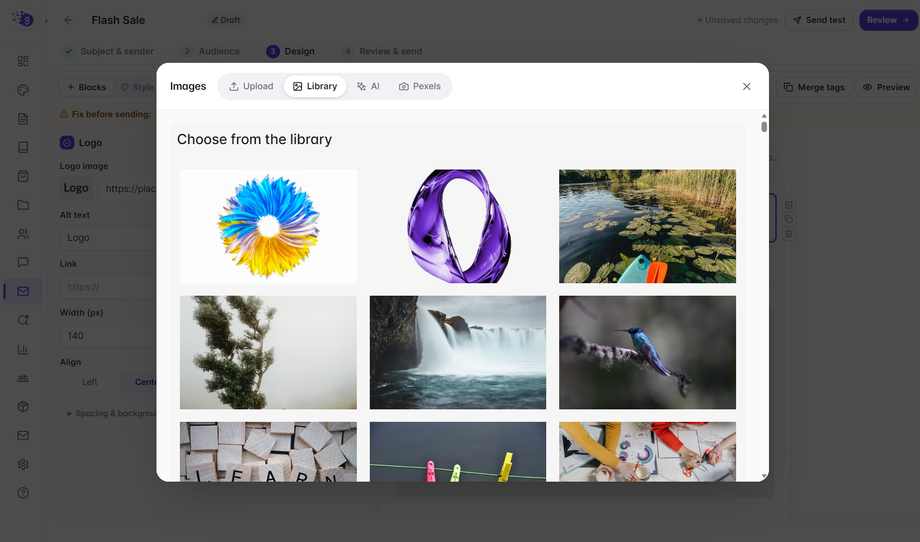Go to Subject & sender step
The image size is (920, 542).
coord(109,51)
